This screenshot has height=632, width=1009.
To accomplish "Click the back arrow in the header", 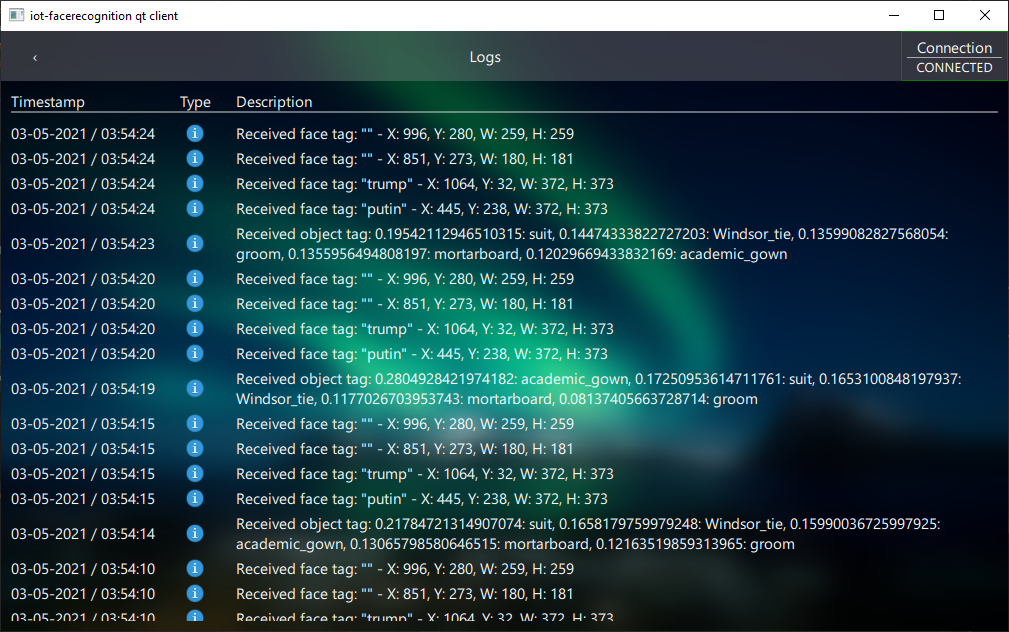I will pos(35,58).
